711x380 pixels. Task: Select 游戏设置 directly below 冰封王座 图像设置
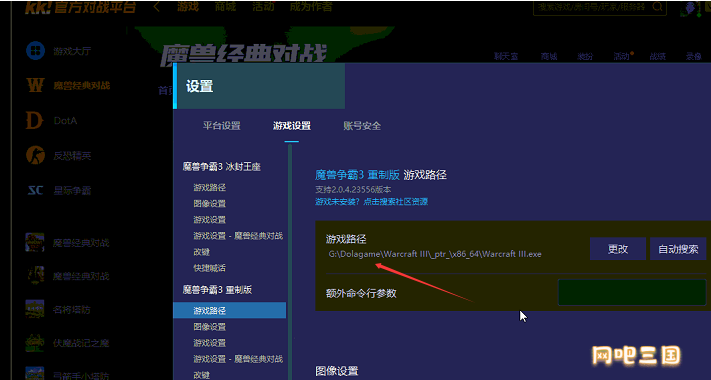pos(209,220)
